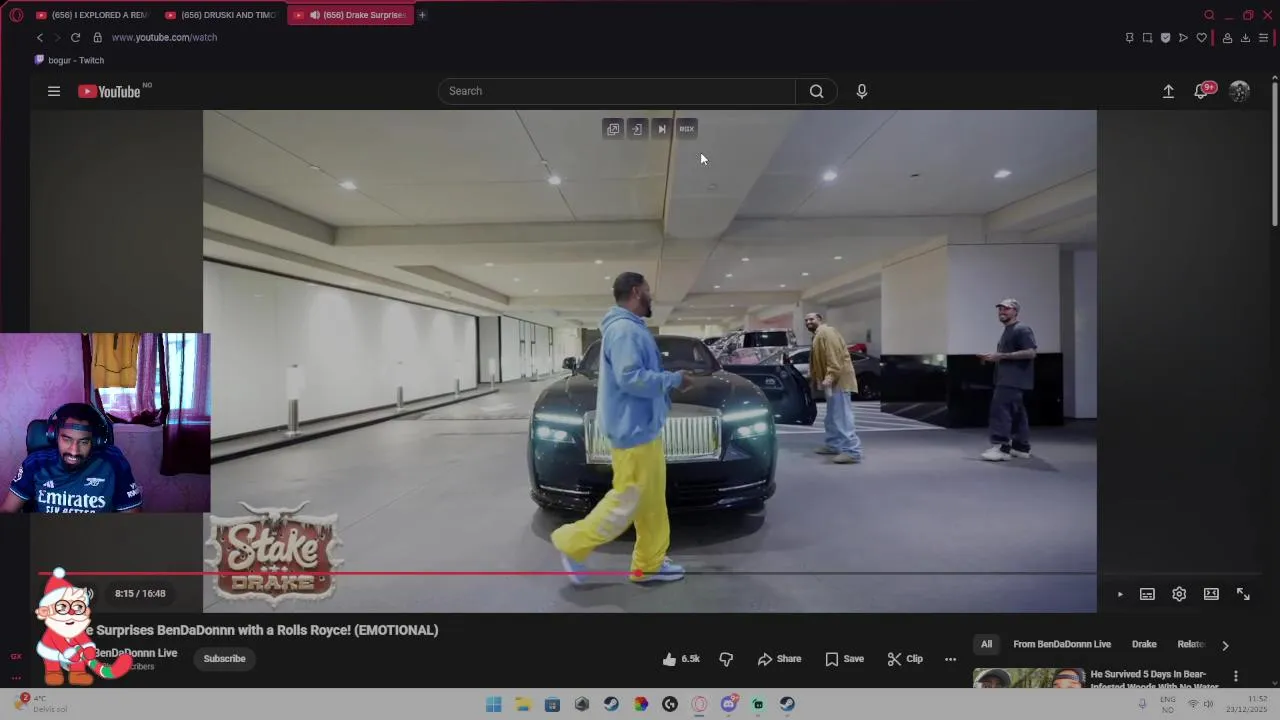Select the 'All' filter chip
Screen dimensions: 1280x720
pyautogui.click(x=986, y=645)
